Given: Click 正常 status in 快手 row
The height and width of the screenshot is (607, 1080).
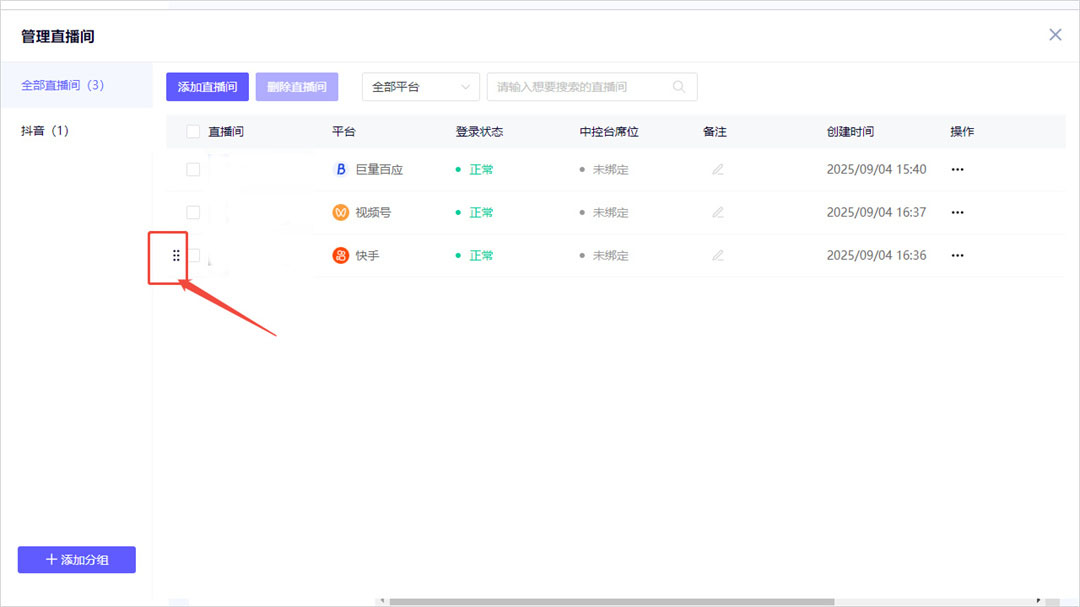Looking at the screenshot, I should pos(481,256).
